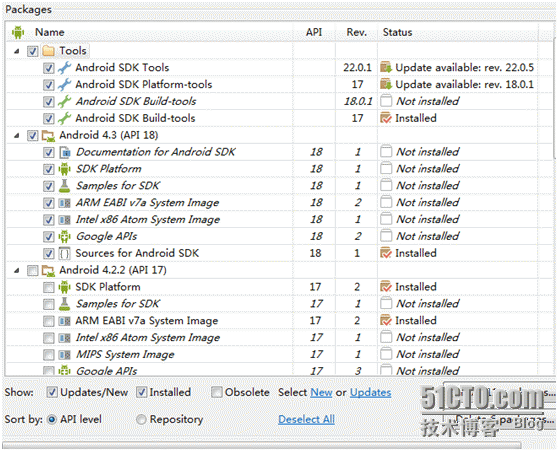Click the Deselect All link
Screen dimensions: 558x451
tap(306, 420)
